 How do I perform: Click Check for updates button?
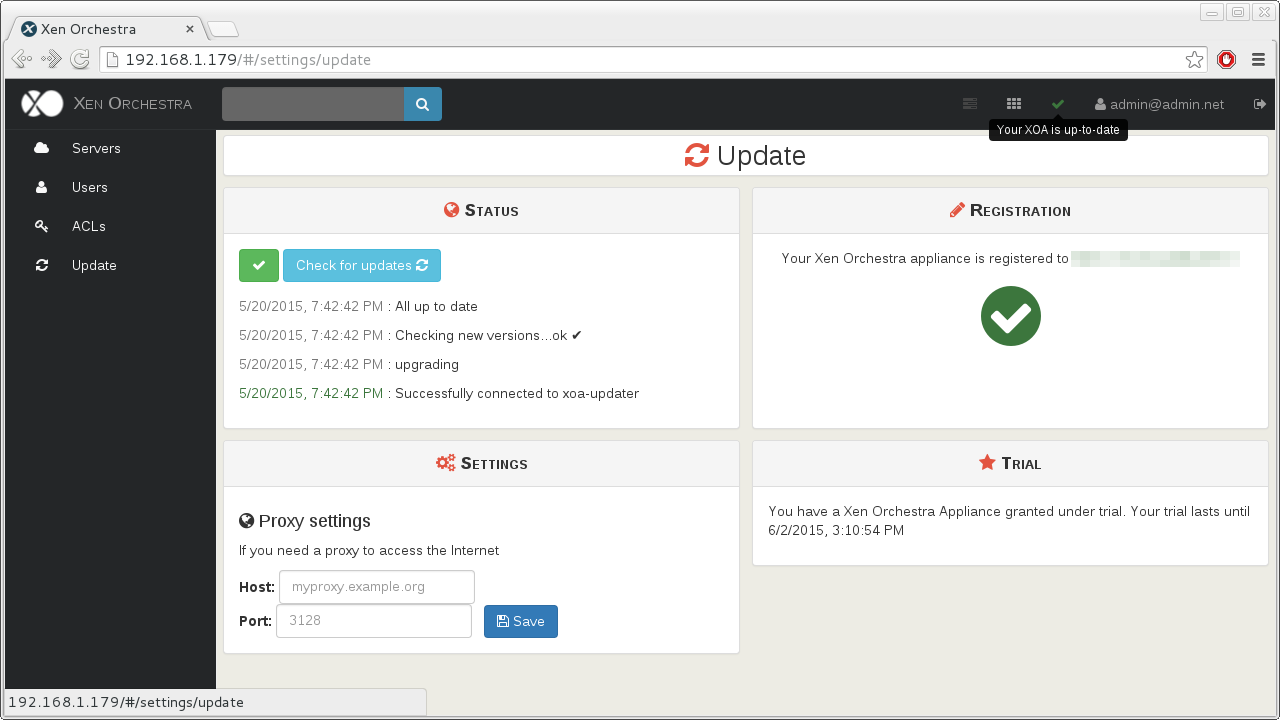coord(362,266)
